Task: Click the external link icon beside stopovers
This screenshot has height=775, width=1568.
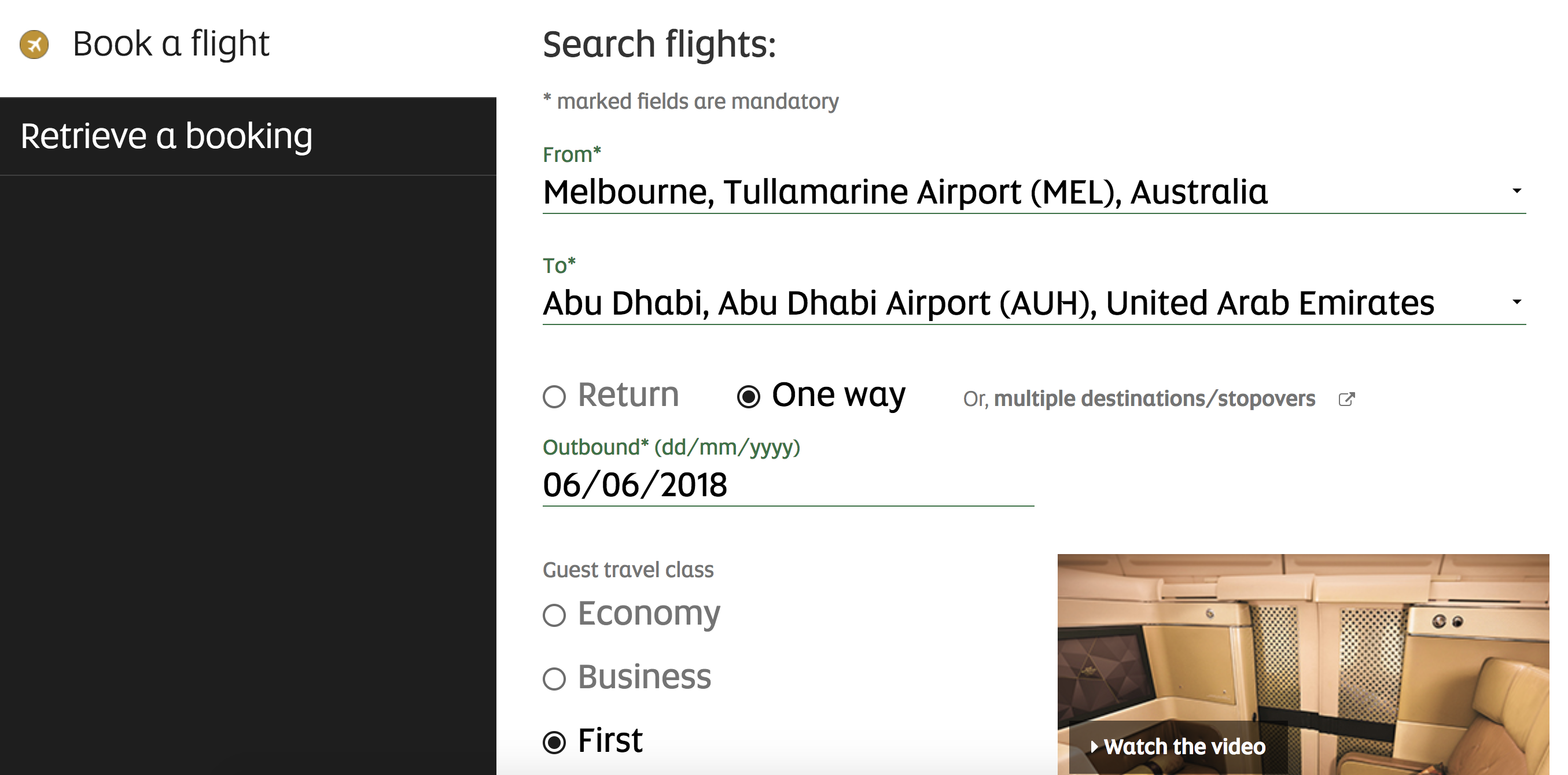Action: tap(1346, 399)
